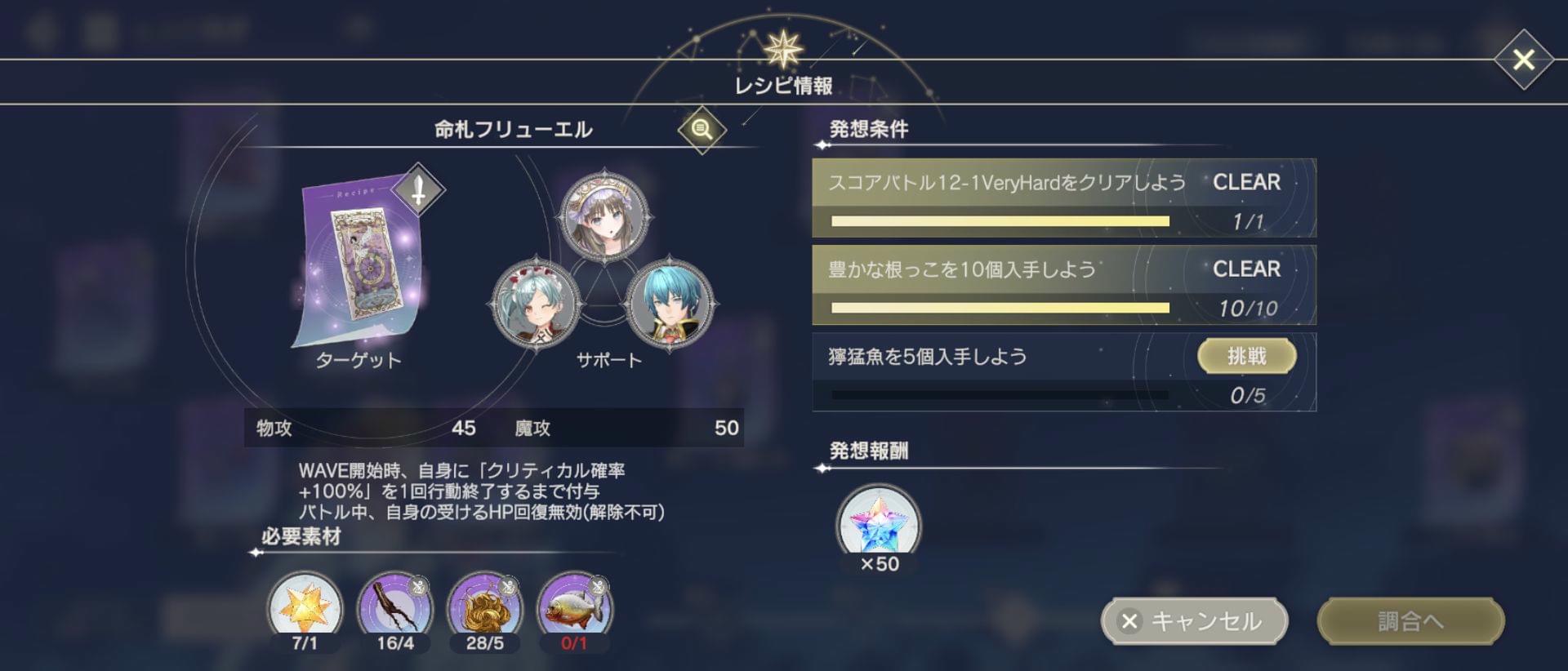1568x671 pixels.
Task: Select the left support character with red flowers
Action: pos(536,304)
